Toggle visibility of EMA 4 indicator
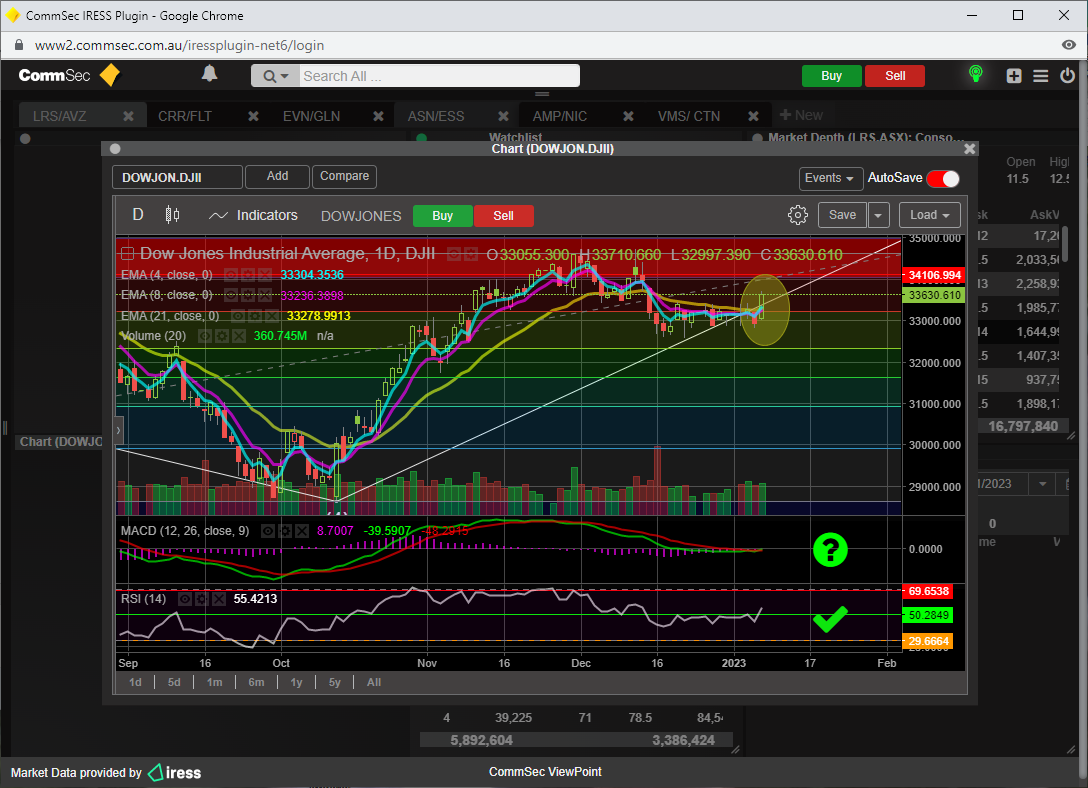This screenshot has width=1088, height=788. point(231,275)
